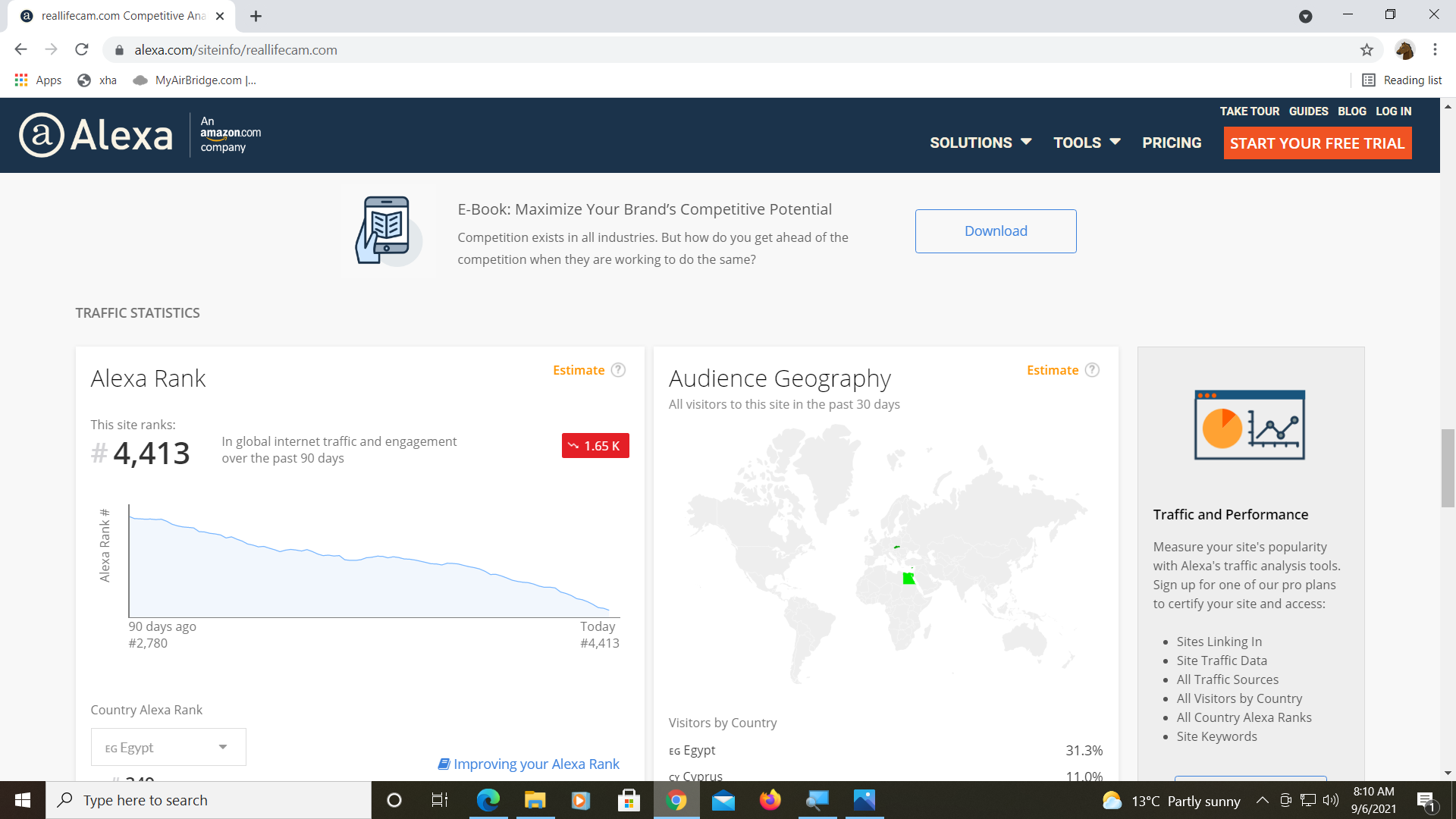Click help icon beside Alexa Rank Estimate
The width and height of the screenshot is (1456, 819).
618,370
